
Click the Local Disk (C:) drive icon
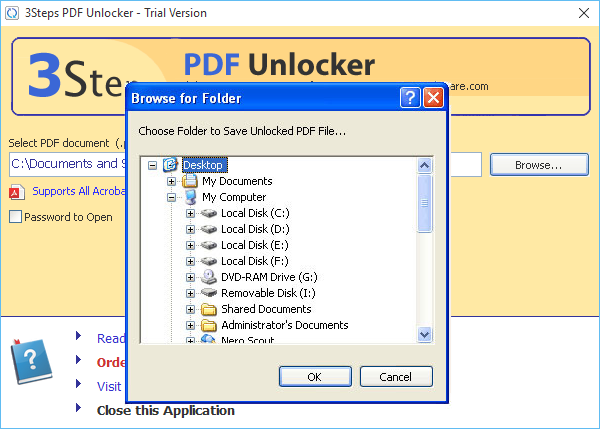[x=209, y=213]
